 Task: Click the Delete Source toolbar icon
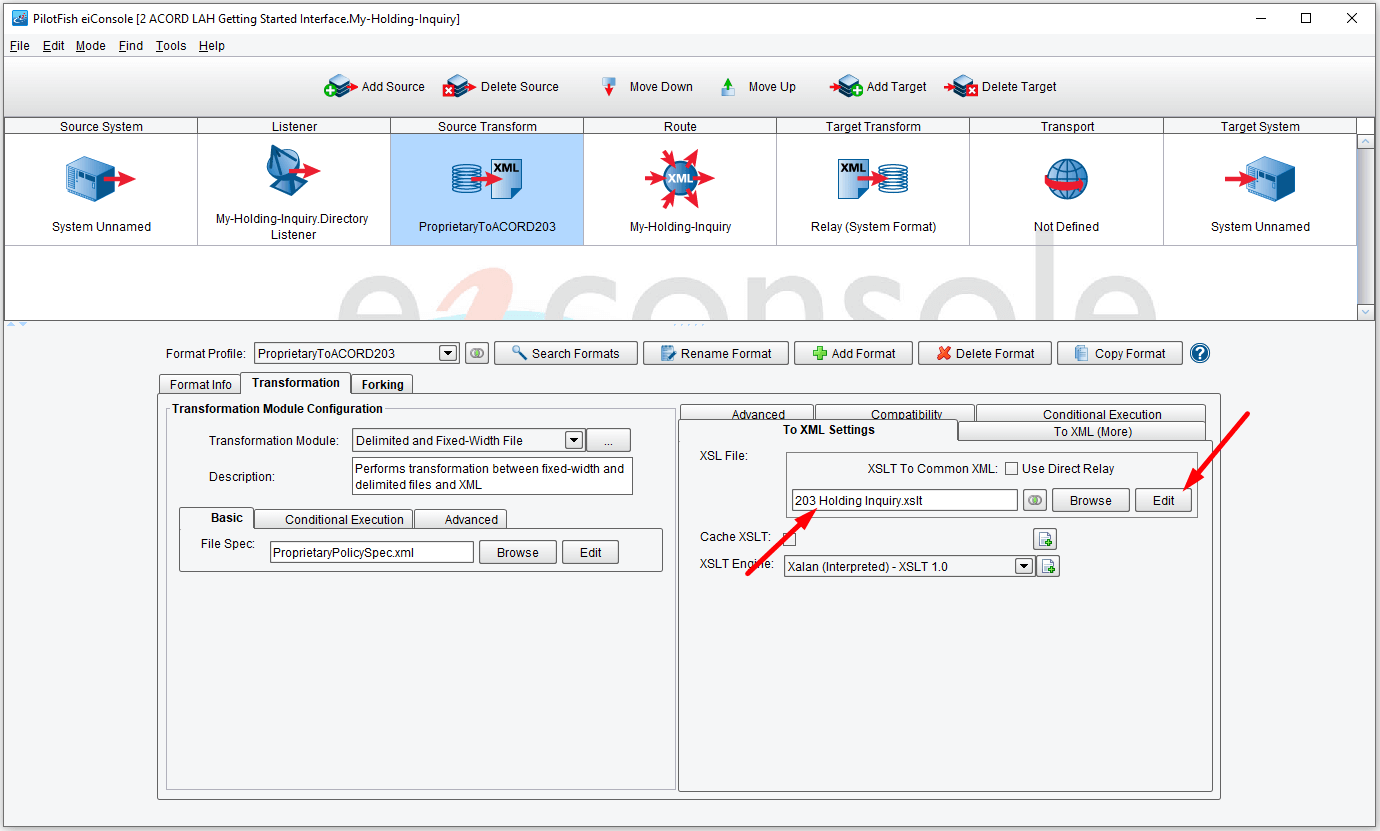point(458,87)
